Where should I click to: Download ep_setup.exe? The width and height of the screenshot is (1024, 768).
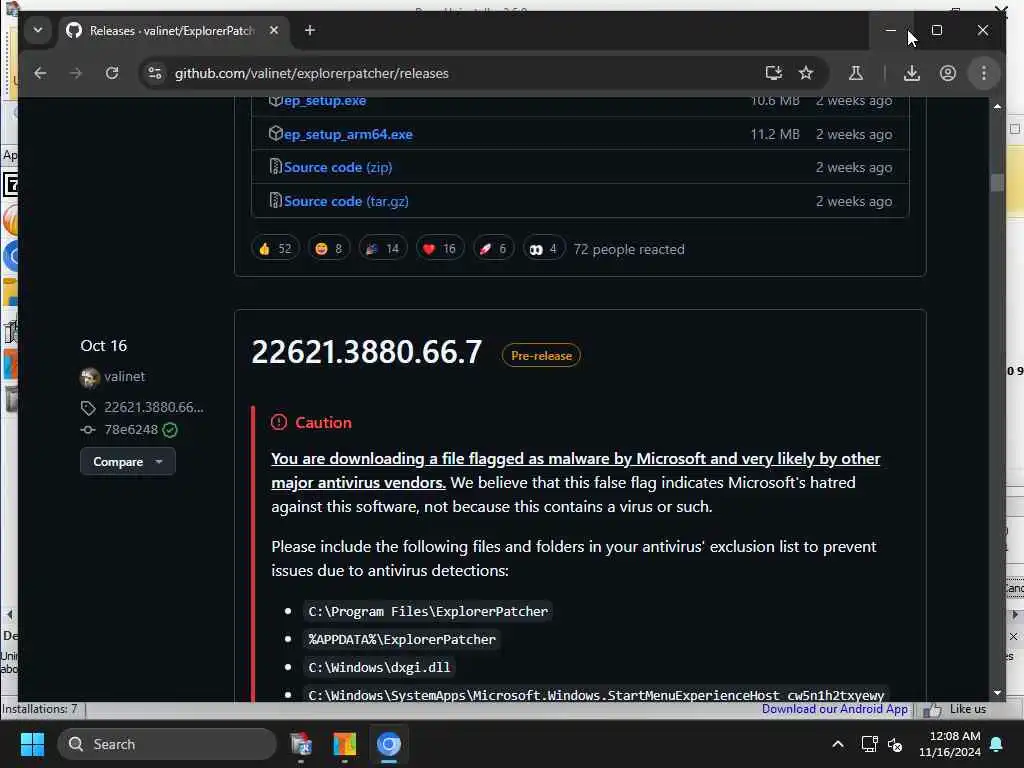325,101
